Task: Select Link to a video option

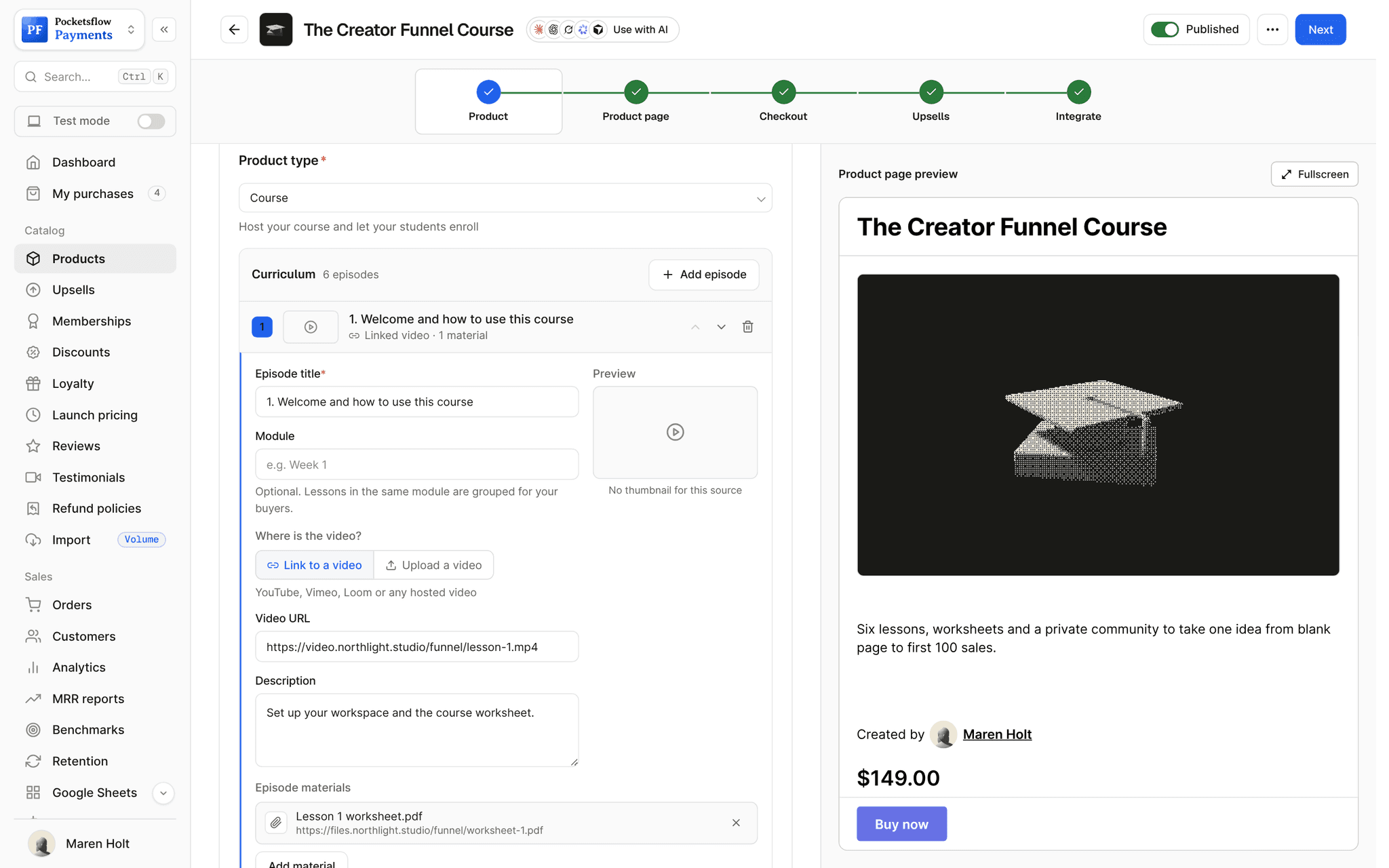Action: coord(315,565)
